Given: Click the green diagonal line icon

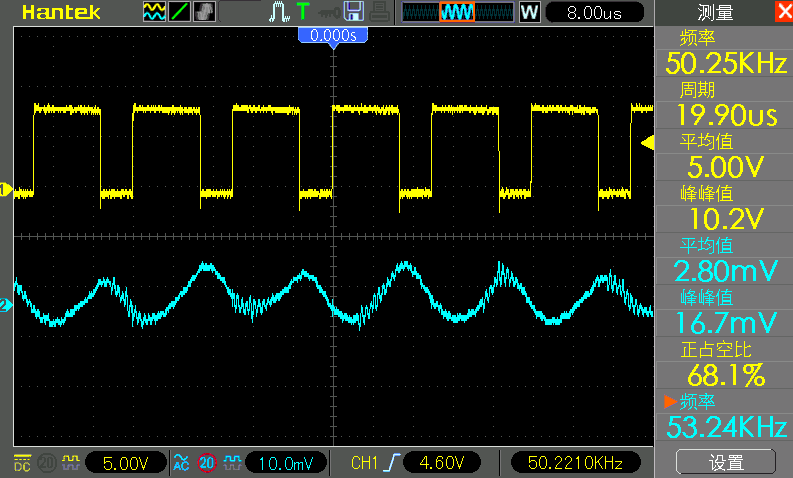Looking at the screenshot, I should (x=179, y=12).
